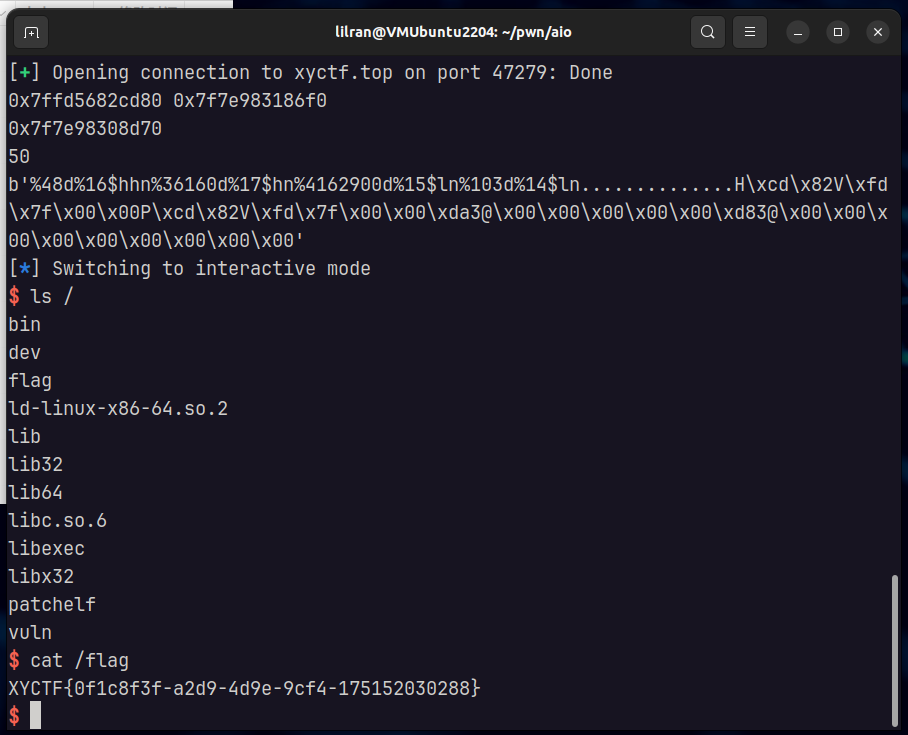
Task: Click the 'vuln' entry in the listing
Action: [29, 632]
